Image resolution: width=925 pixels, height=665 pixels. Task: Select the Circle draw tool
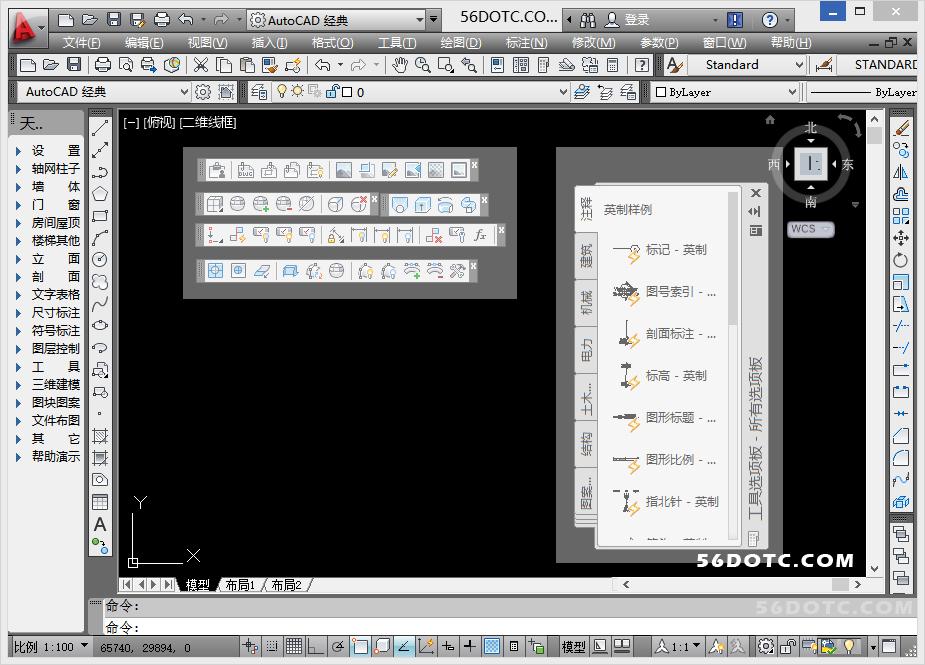[x=100, y=259]
